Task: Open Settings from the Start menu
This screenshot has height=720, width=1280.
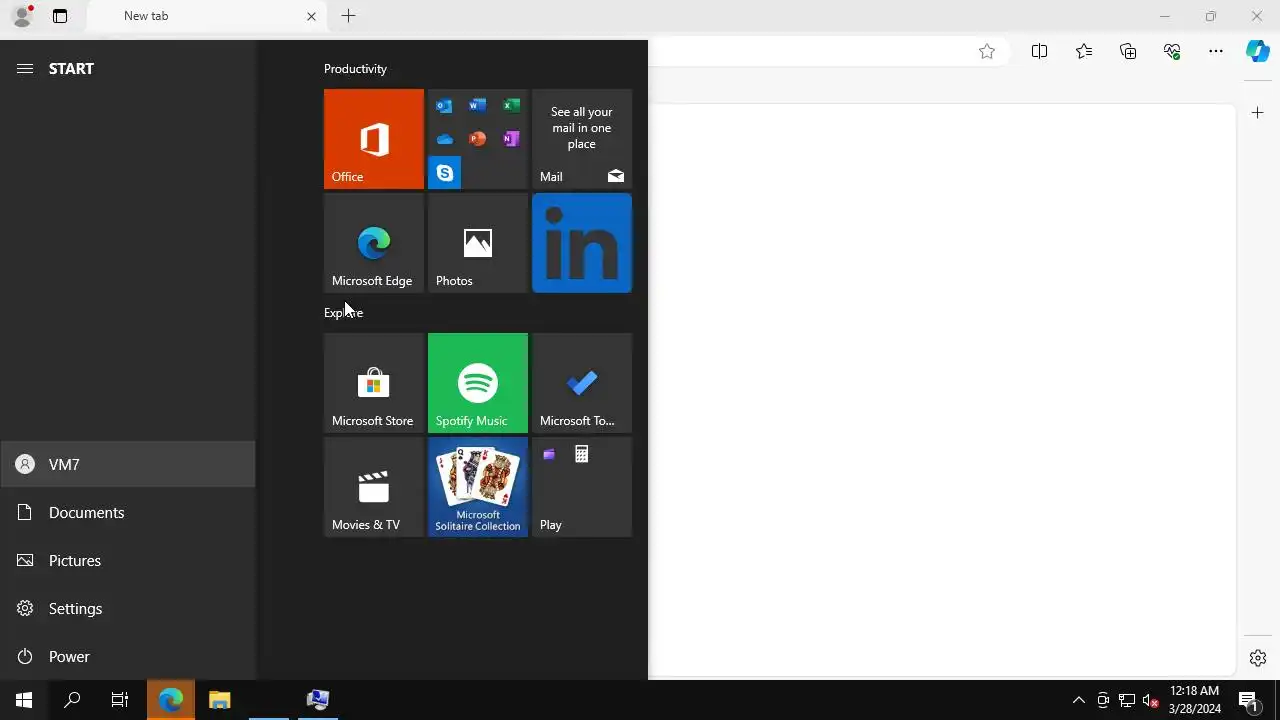Action: pos(128,608)
